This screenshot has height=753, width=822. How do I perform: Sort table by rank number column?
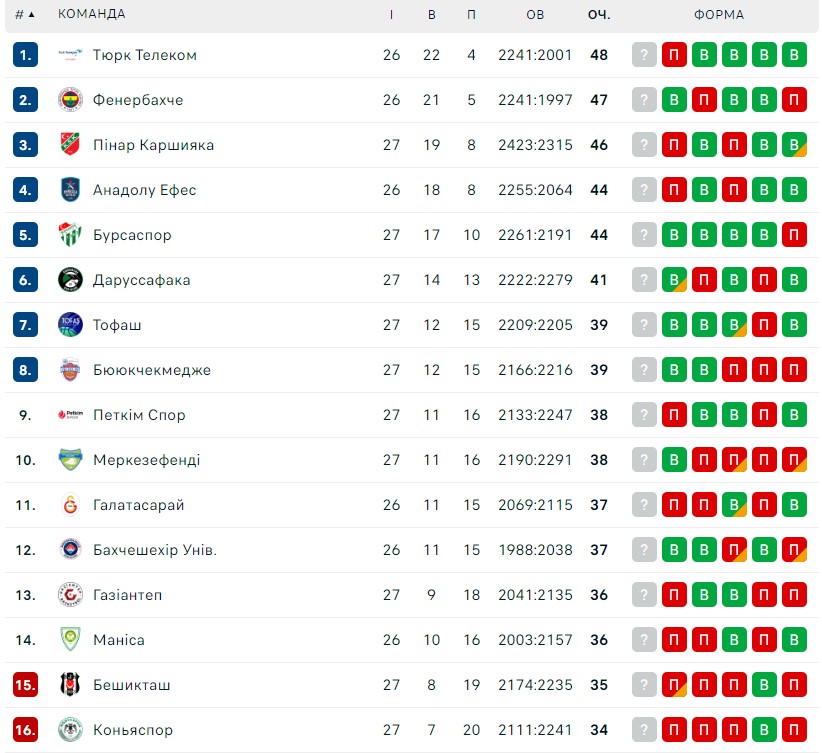tap(25, 15)
